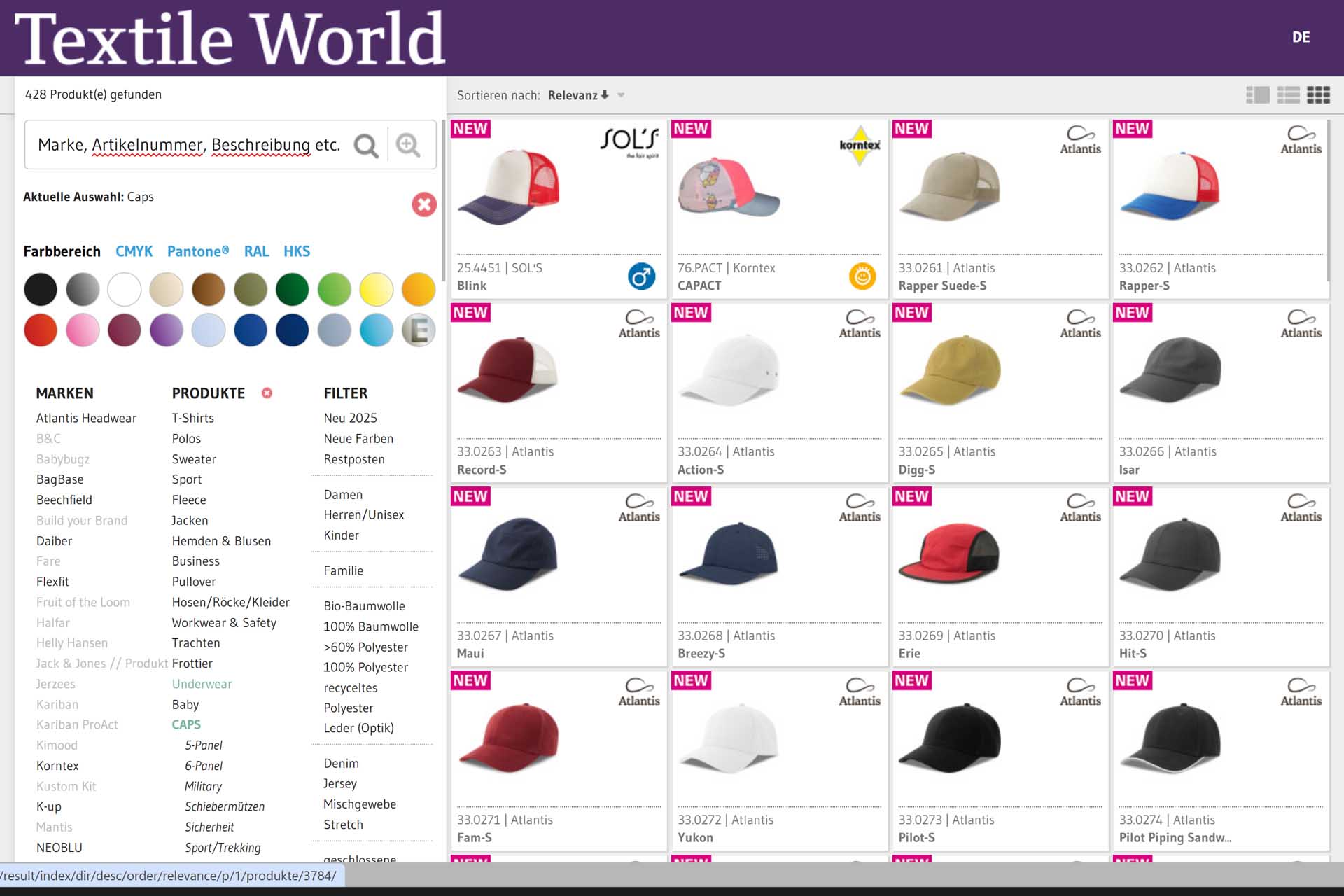Select the Schiebermützen subcategory
Screen dimensions: 1344x896
(225, 807)
